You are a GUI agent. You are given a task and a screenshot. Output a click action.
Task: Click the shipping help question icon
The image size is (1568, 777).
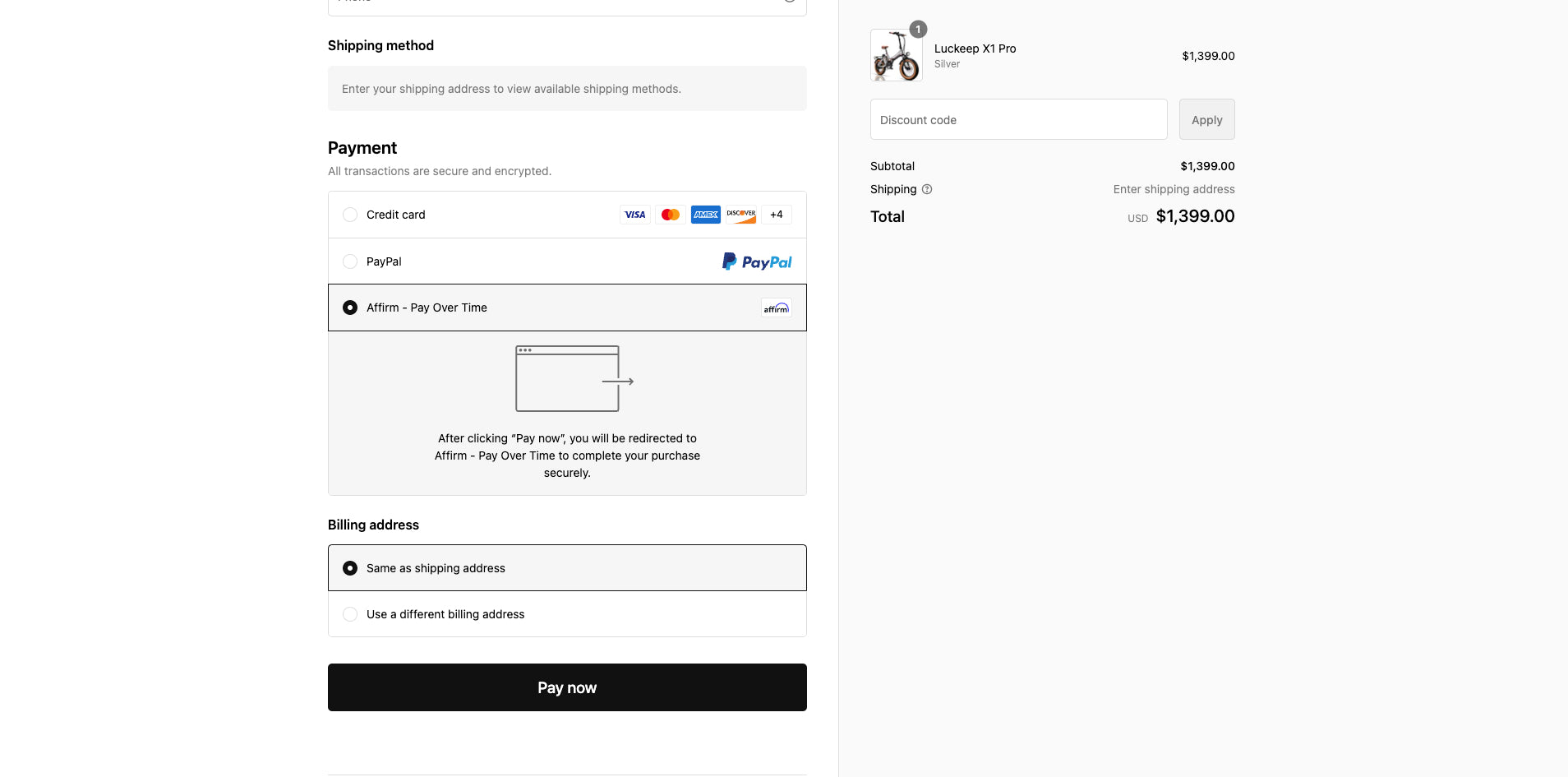(927, 189)
